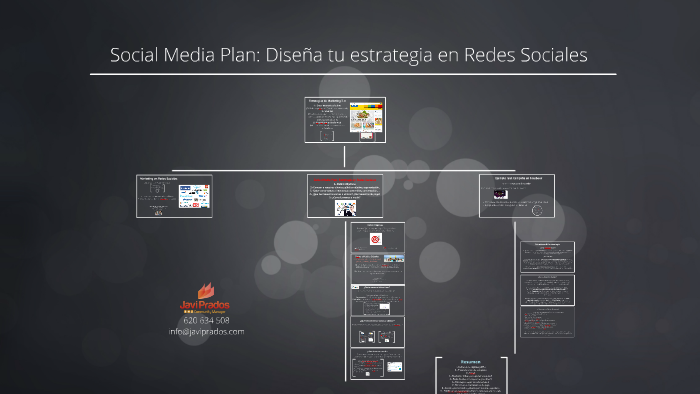Screen dimensions: 700x394
Task: Click the colorful food website screenshot image
Action: [x=366, y=117]
